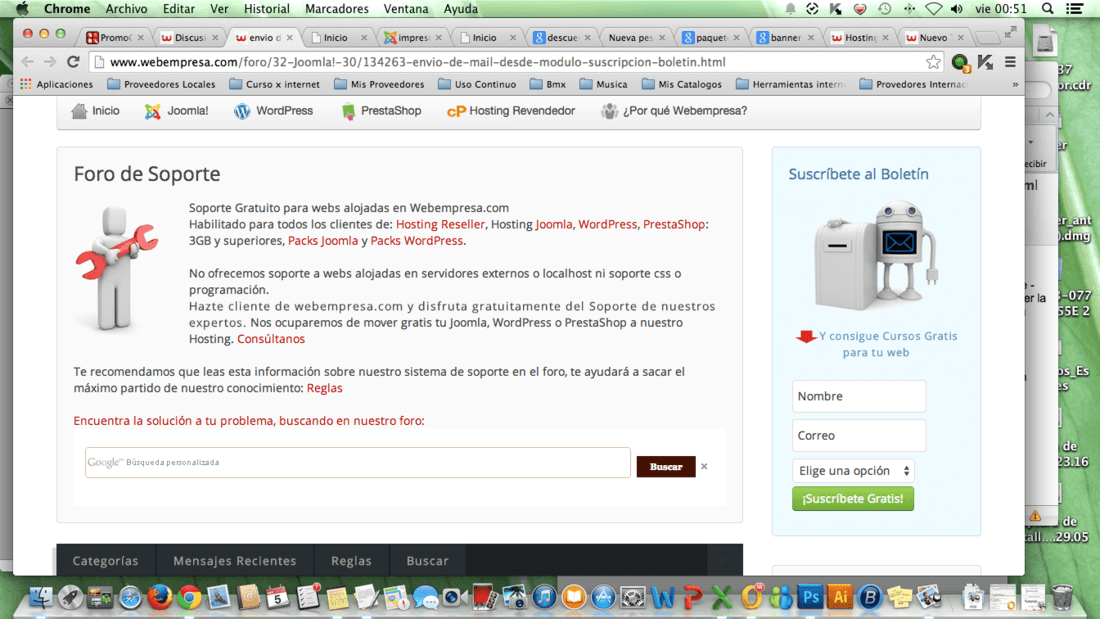
Task: Click the Buscar search button
Action: (x=666, y=467)
